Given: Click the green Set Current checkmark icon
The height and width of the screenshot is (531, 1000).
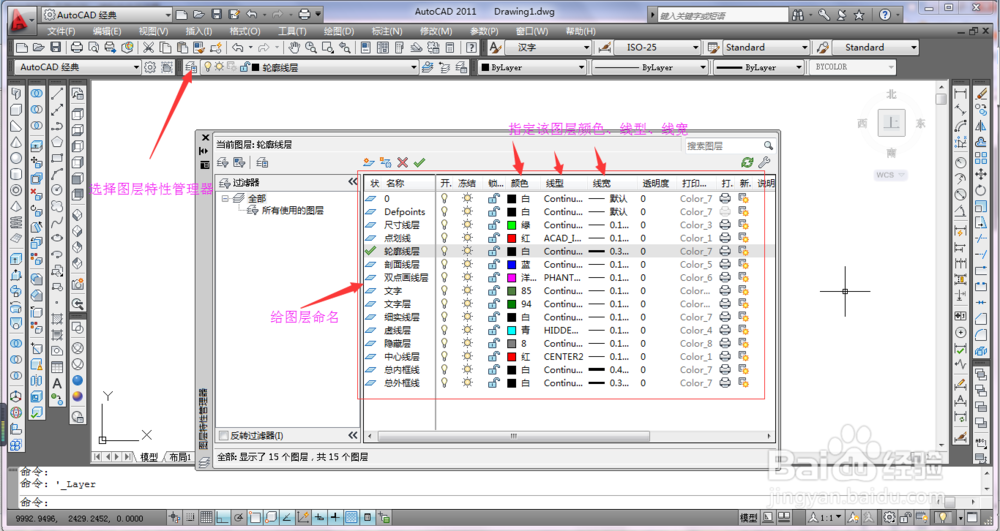Looking at the screenshot, I should pyautogui.click(x=419, y=163).
